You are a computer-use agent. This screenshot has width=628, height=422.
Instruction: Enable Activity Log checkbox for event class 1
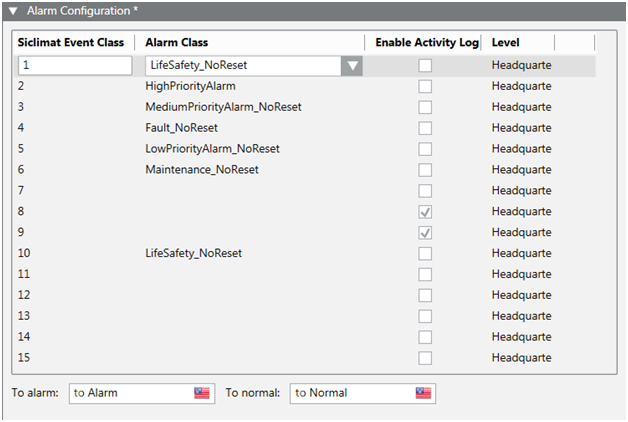tap(425, 66)
